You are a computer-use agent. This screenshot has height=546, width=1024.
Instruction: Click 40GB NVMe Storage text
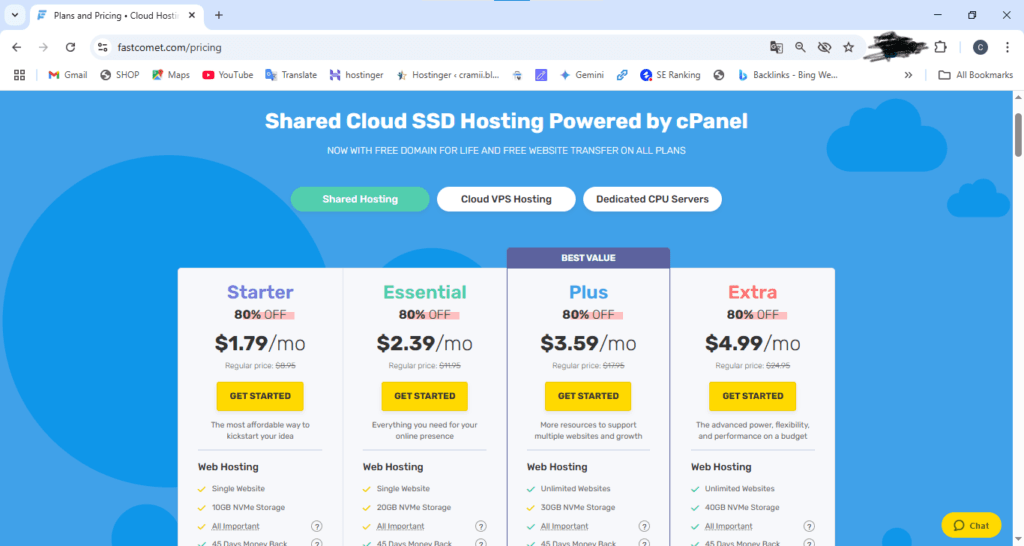[x=742, y=507]
